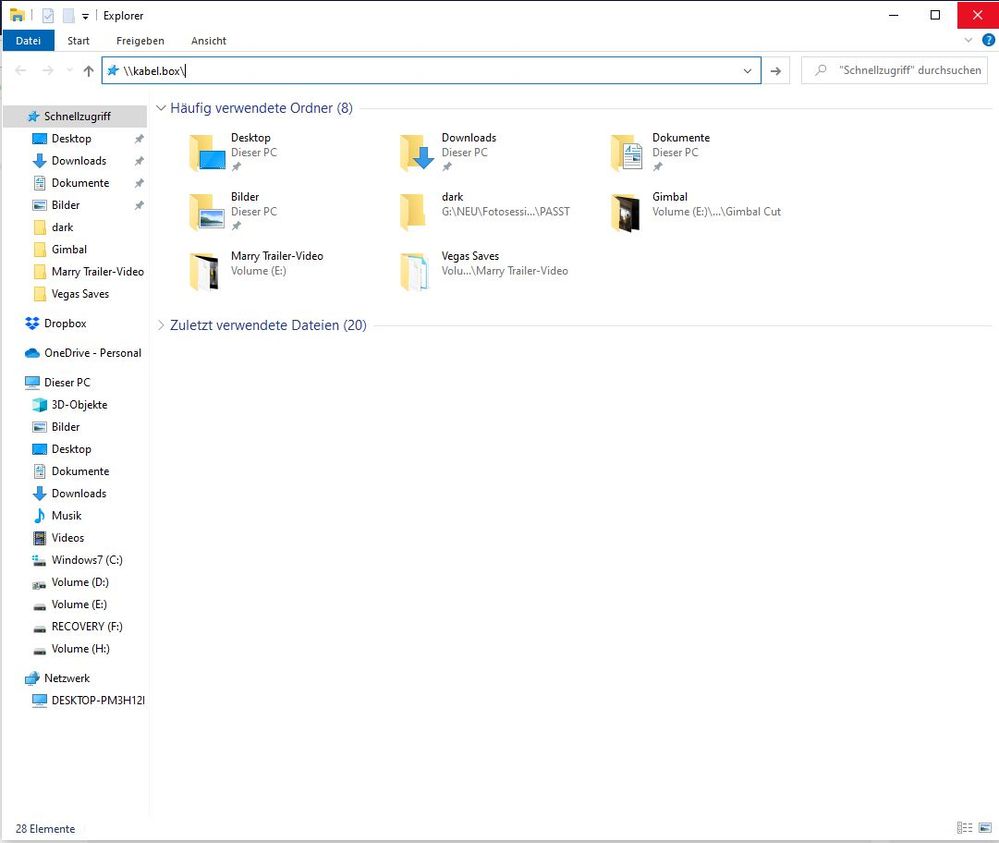Click into the address bar field
Screen dimensions: 999x843
(x=431, y=71)
